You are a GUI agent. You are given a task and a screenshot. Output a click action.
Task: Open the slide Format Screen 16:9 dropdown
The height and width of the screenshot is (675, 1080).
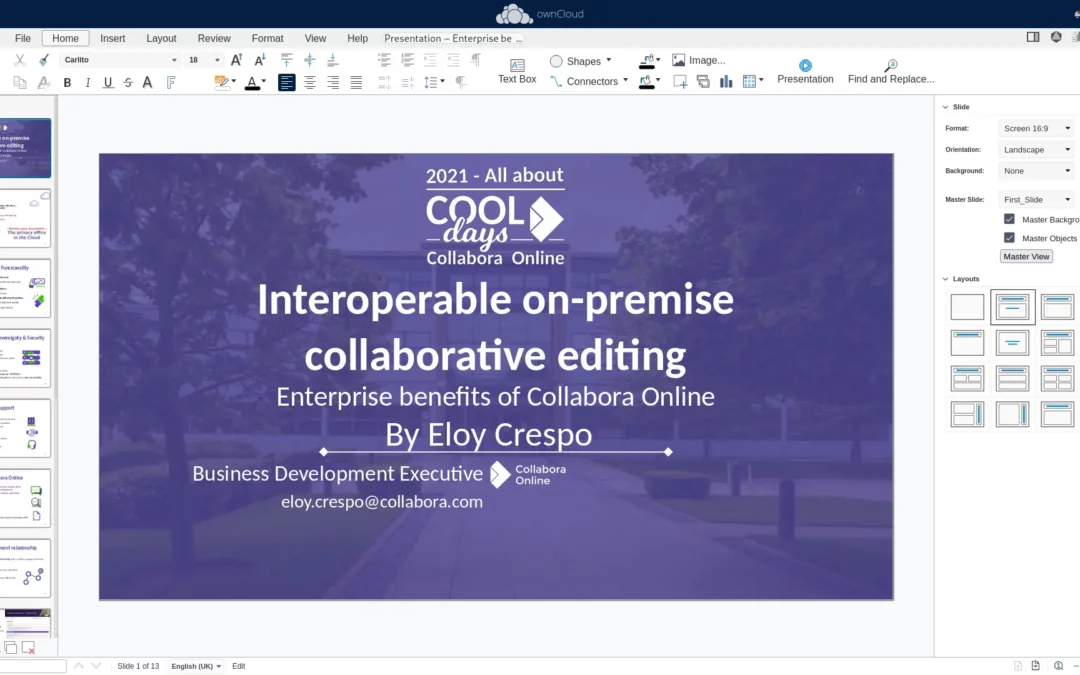click(x=1037, y=128)
